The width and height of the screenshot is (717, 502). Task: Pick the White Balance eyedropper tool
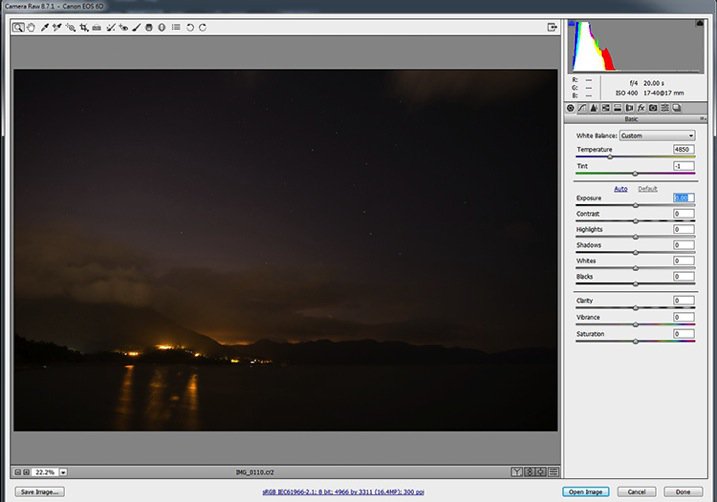(x=45, y=28)
